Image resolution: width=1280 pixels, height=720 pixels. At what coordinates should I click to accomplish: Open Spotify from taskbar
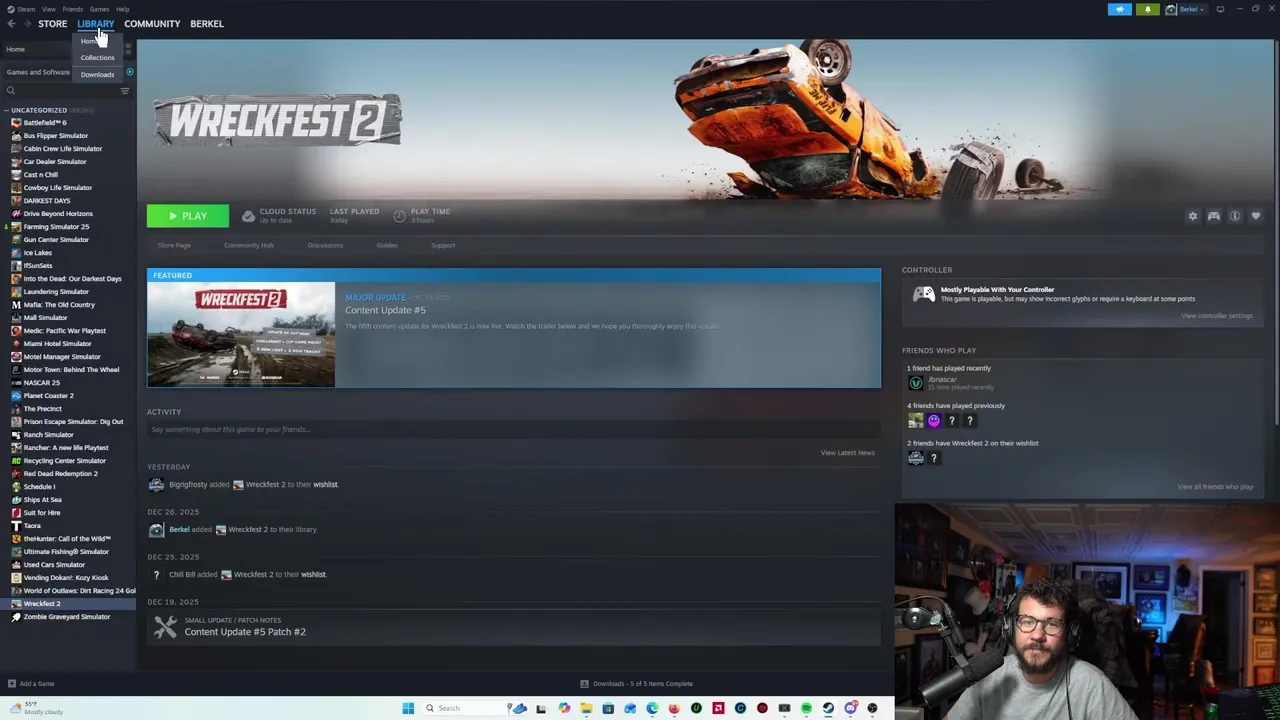pyautogui.click(x=806, y=708)
